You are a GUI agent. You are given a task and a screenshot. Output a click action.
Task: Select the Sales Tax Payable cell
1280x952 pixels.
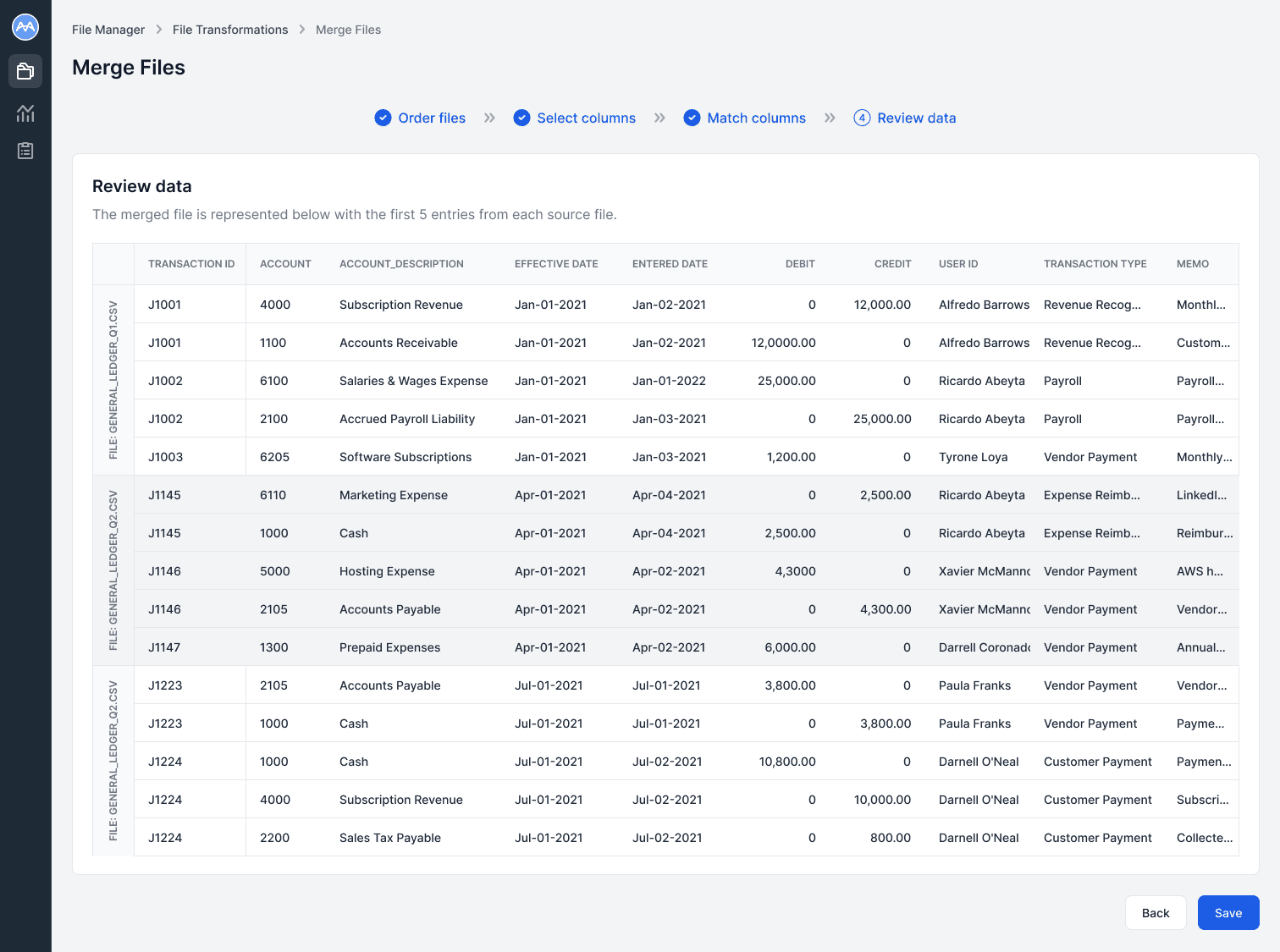(x=390, y=838)
